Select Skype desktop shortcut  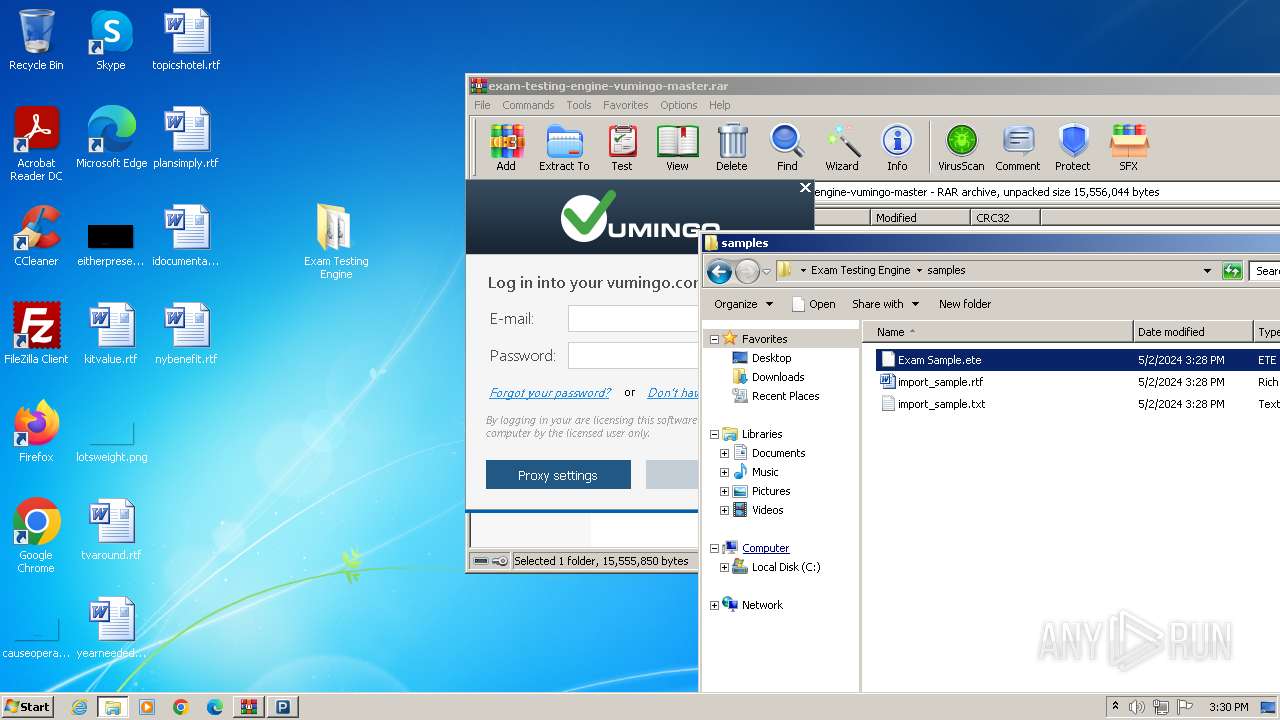[111, 40]
